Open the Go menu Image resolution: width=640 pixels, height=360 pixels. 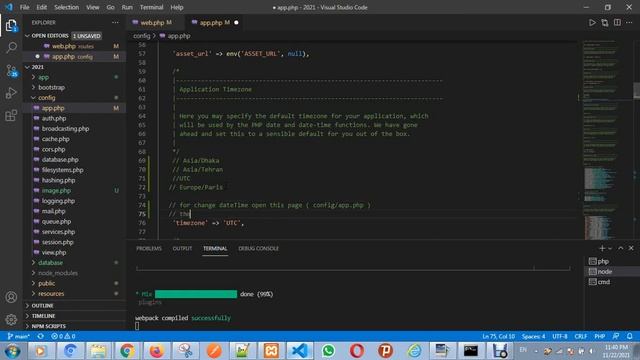[x=110, y=7]
